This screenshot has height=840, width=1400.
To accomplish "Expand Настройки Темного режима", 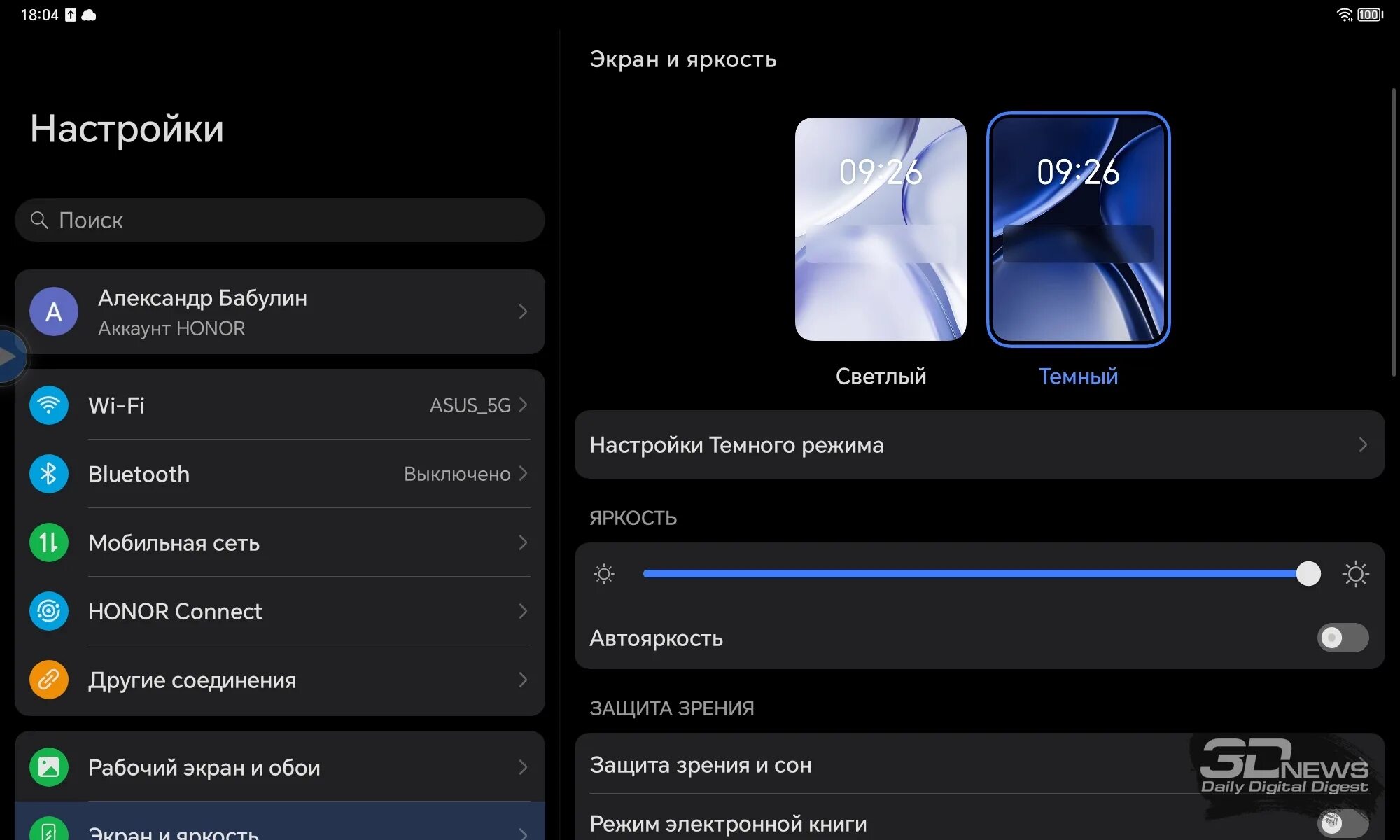I will [980, 445].
